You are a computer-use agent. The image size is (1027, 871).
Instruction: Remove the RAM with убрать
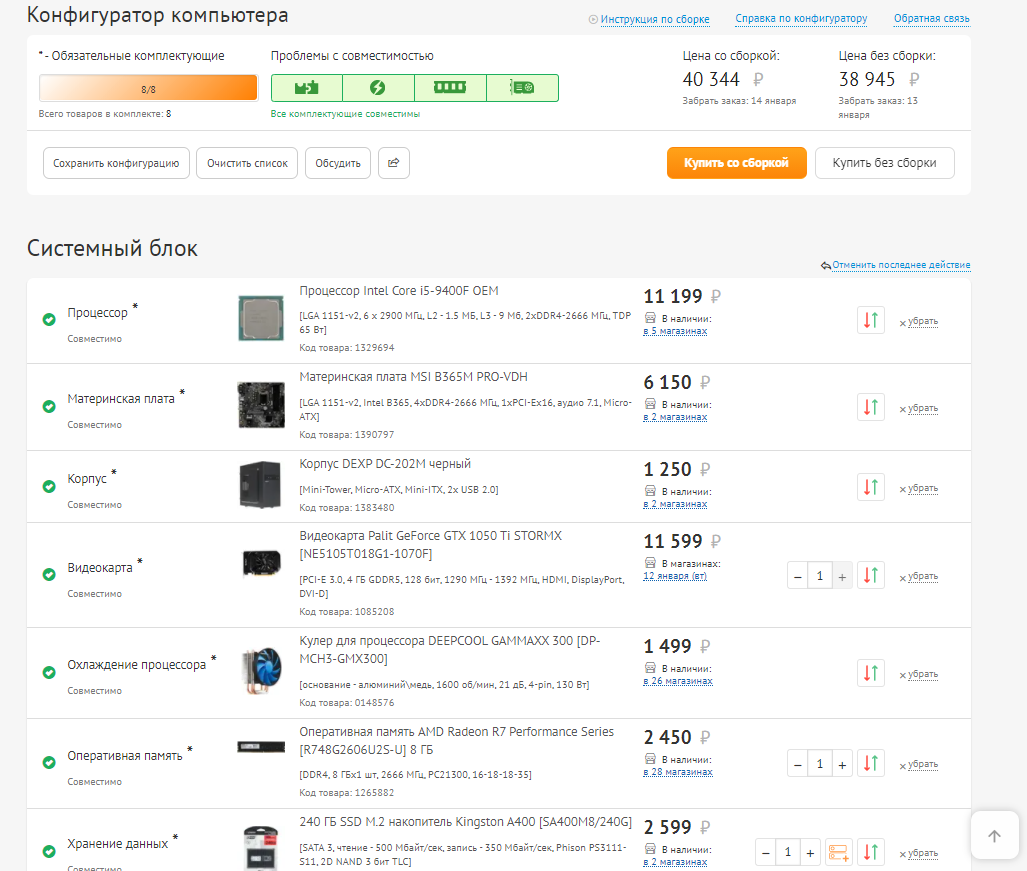[x=922, y=764]
